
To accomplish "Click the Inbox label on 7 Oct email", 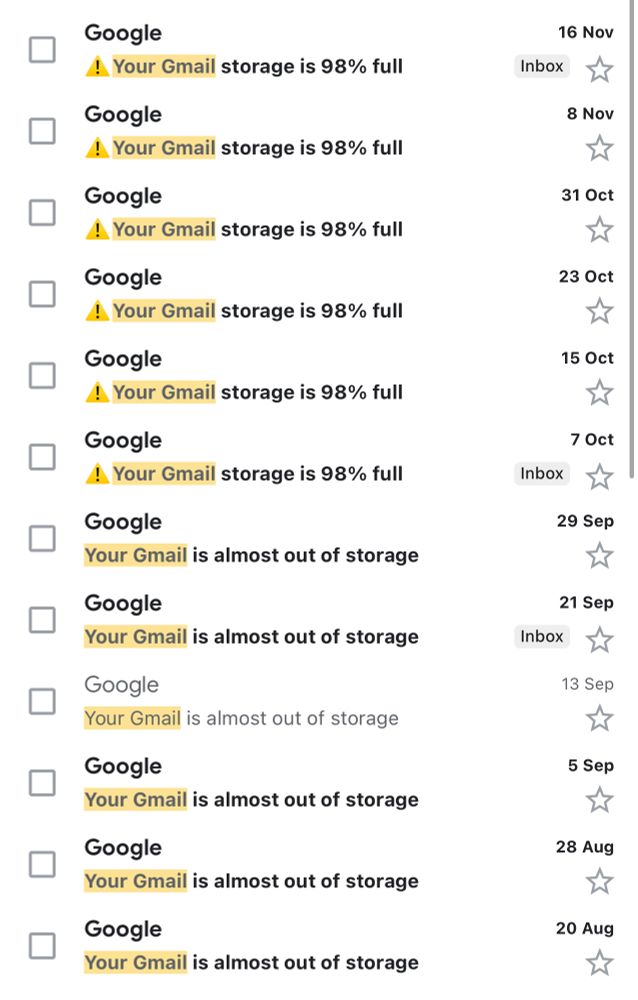I will click(x=542, y=474).
